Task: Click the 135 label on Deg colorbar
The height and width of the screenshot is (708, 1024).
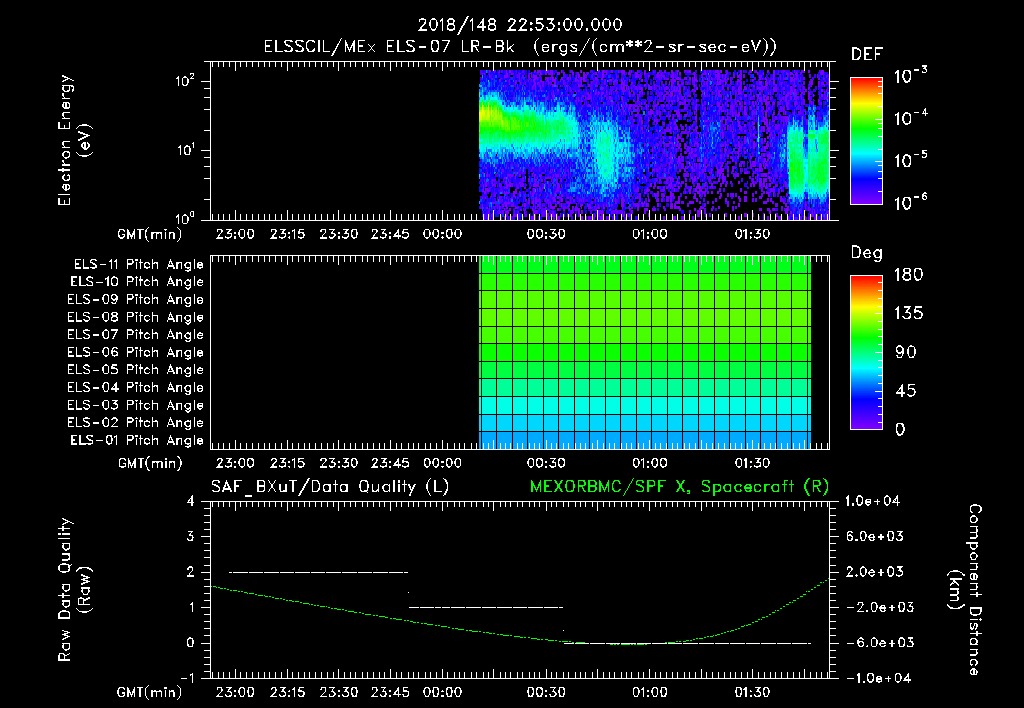Action: 908,313
